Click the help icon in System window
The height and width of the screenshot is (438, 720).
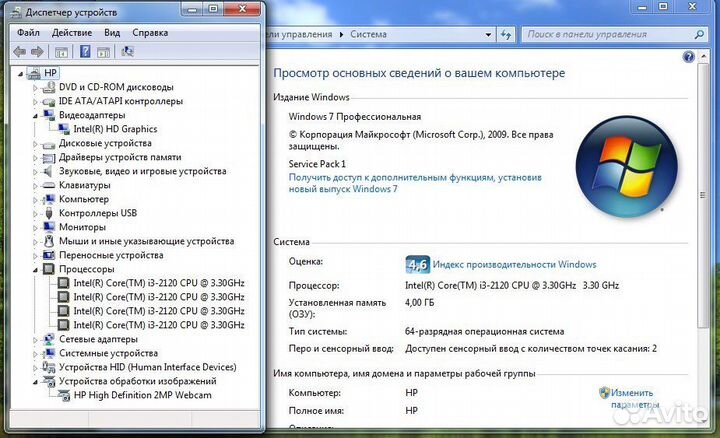pyautogui.click(x=688, y=57)
